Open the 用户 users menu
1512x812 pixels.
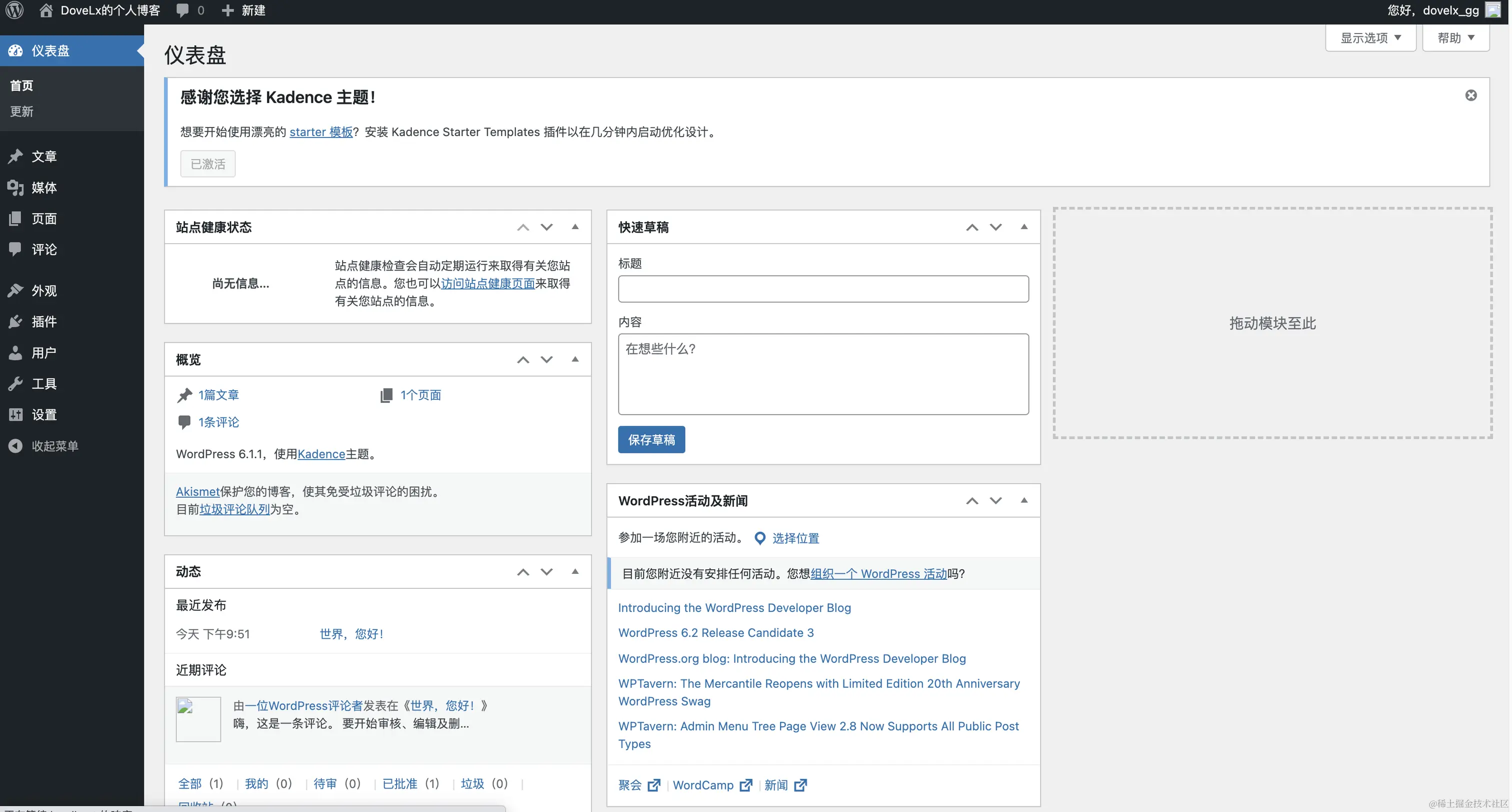point(43,352)
